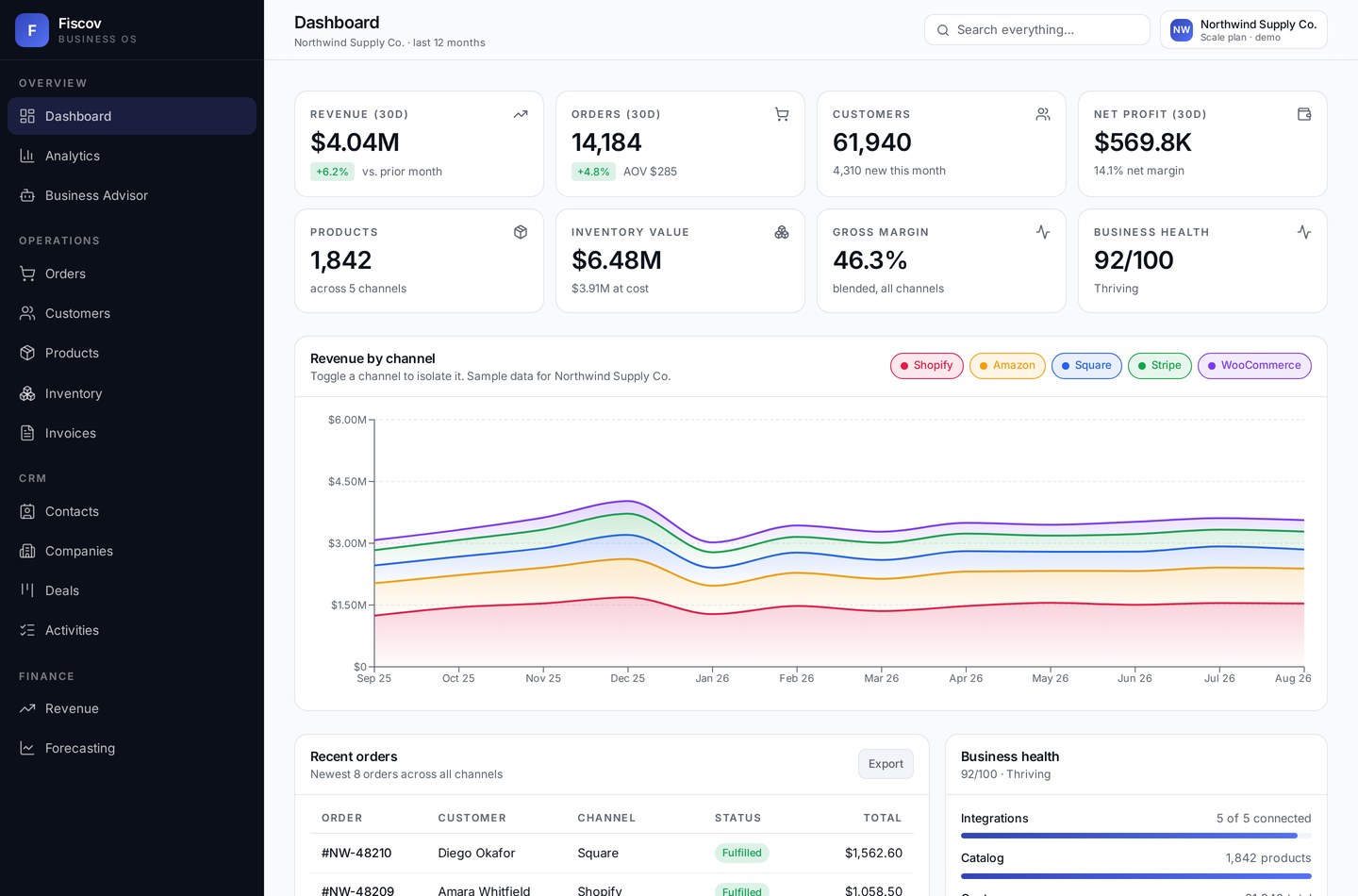Viewport: 1358px width, 896px height.
Task: Navigate to Orders in sidebar
Action: tap(132, 274)
